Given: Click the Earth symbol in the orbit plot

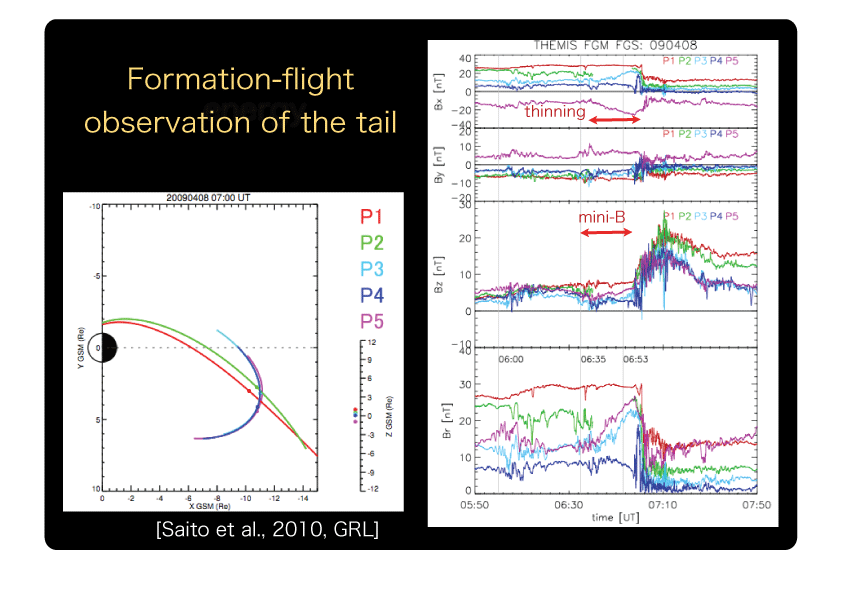Looking at the screenshot, I should pyautogui.click(x=103, y=348).
